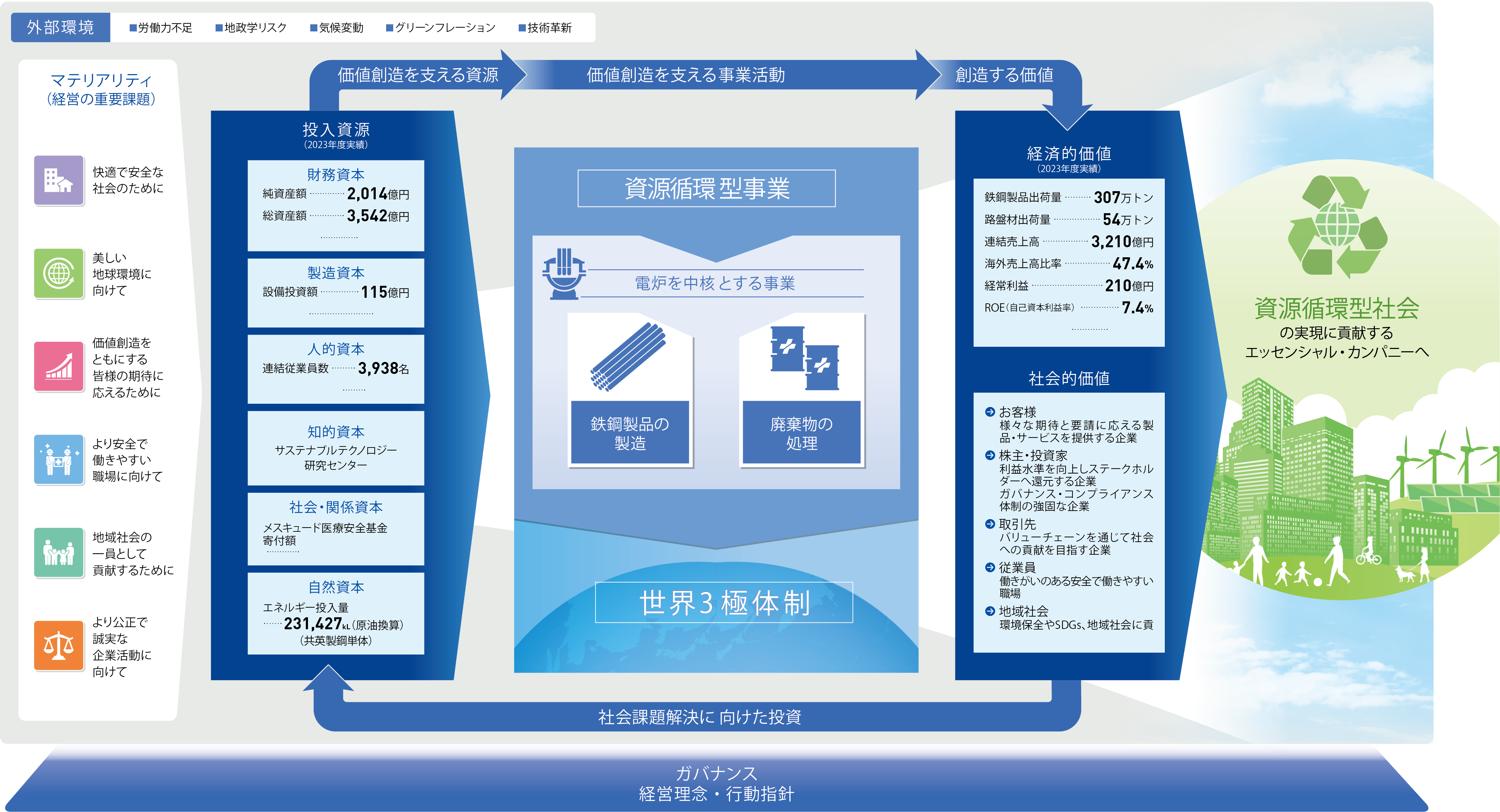The width and height of the screenshot is (1500, 812).
Task: Click the 電炉を中核とする事業 heading
Action: pos(715,283)
